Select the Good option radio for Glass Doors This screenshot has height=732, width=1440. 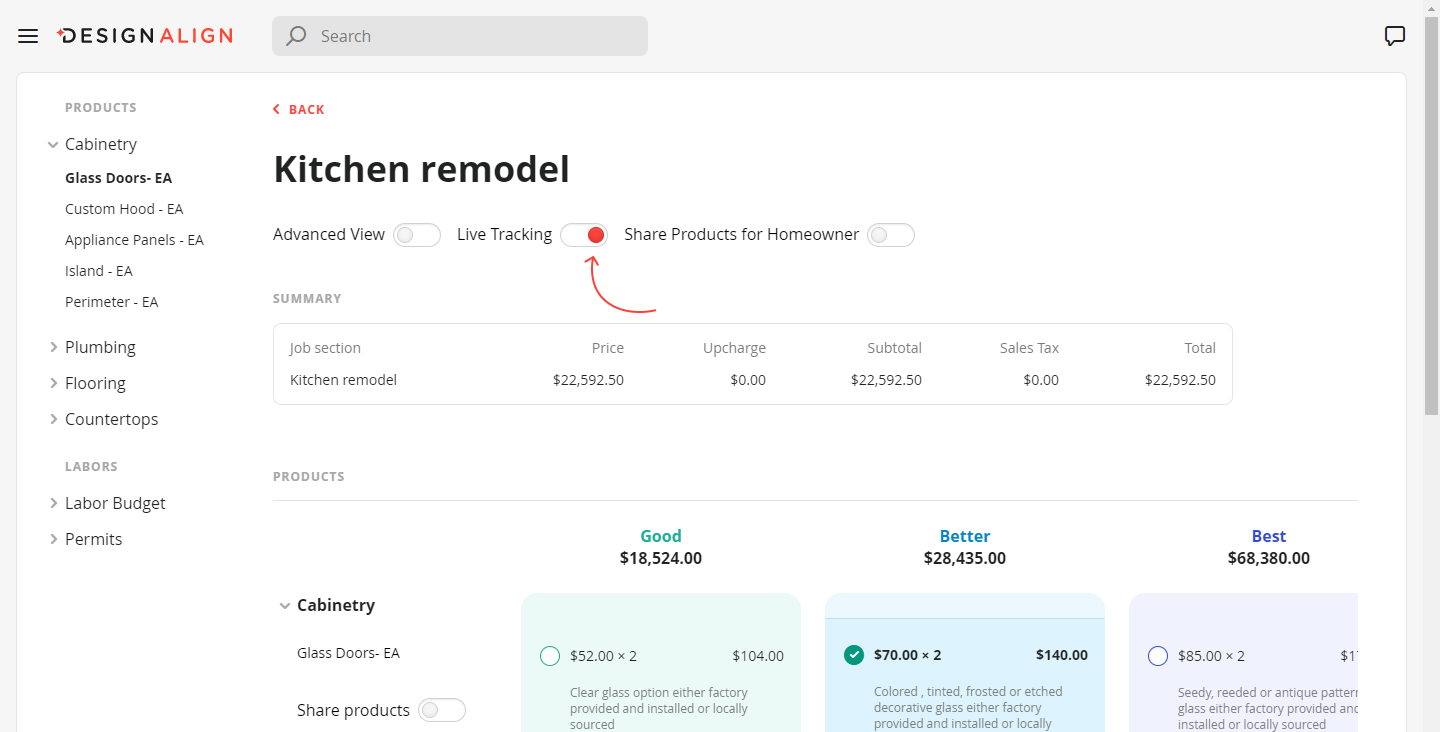coord(549,656)
